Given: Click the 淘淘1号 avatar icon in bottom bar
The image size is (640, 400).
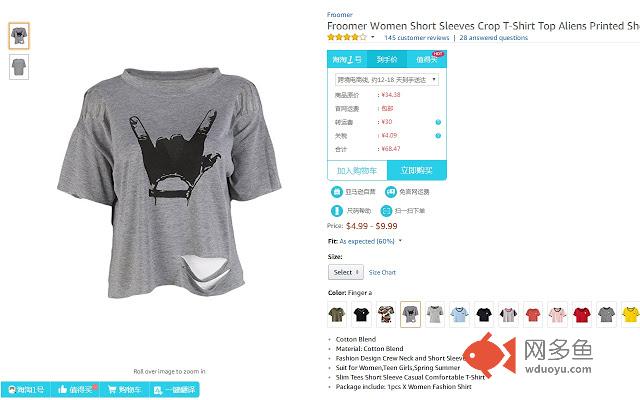Looking at the screenshot, I should tap(12, 389).
